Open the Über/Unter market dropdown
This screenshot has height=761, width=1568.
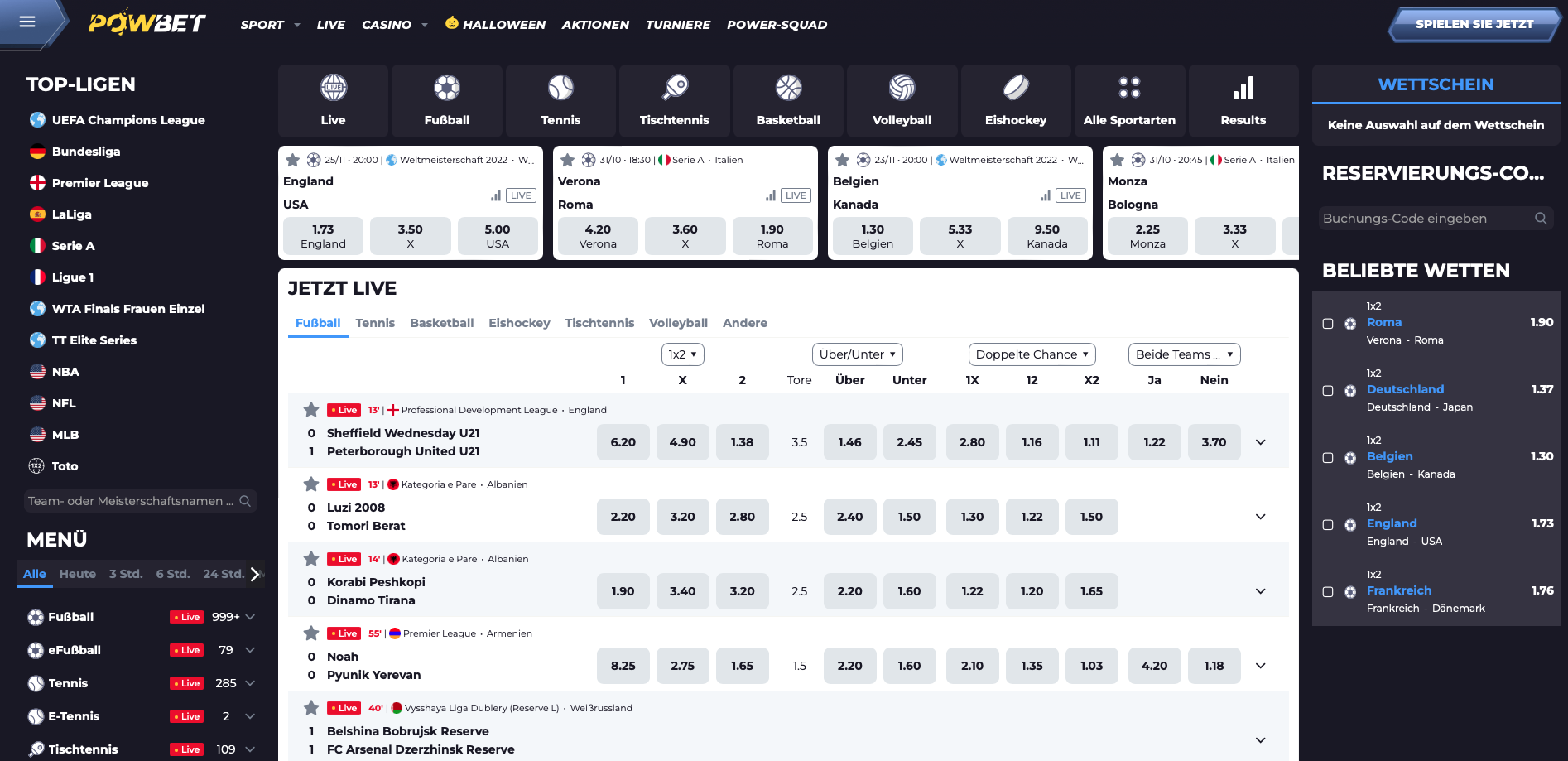tap(857, 354)
